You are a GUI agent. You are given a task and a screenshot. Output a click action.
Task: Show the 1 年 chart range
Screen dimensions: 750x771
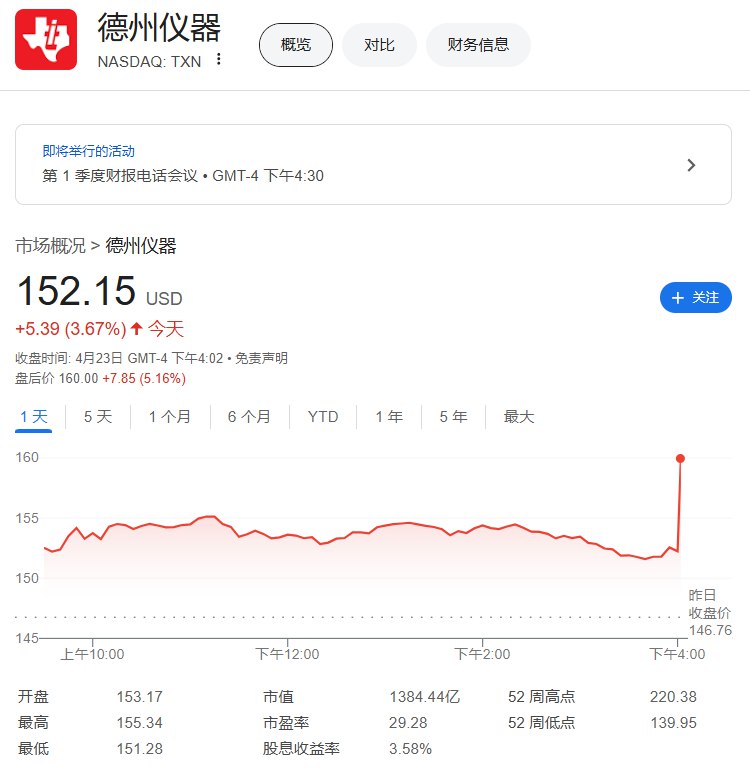(389, 416)
